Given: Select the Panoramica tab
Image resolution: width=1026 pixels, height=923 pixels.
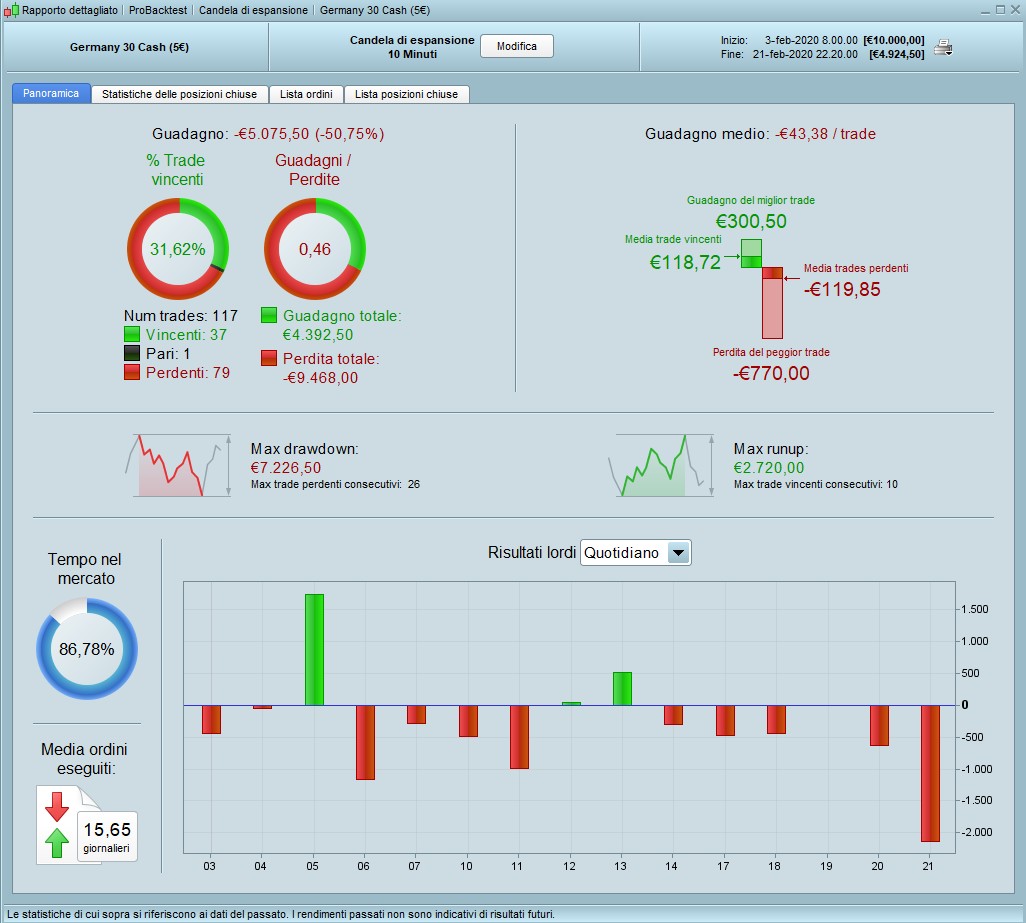Looking at the screenshot, I should [x=51, y=93].
